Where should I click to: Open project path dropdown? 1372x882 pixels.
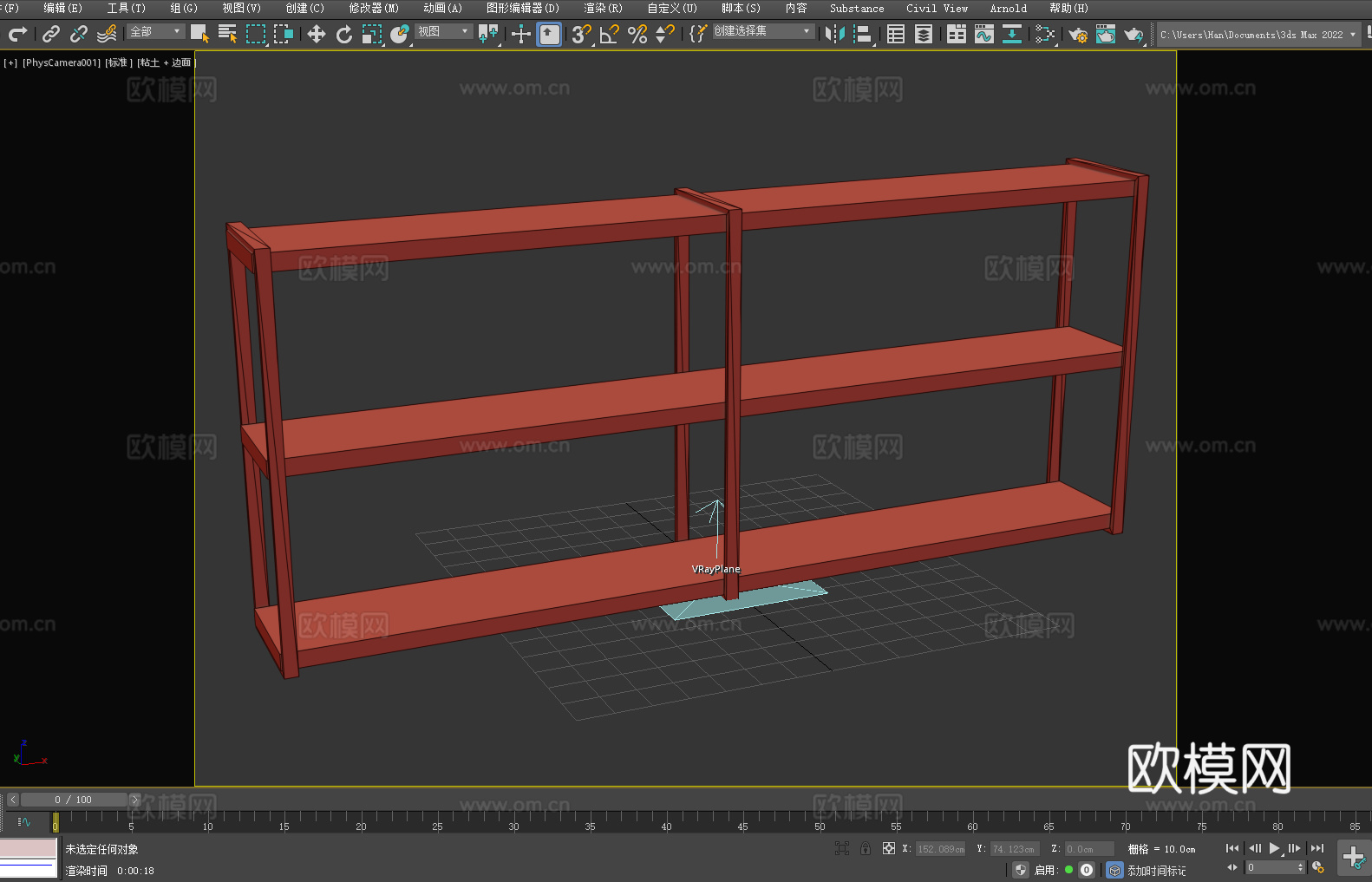click(1259, 35)
